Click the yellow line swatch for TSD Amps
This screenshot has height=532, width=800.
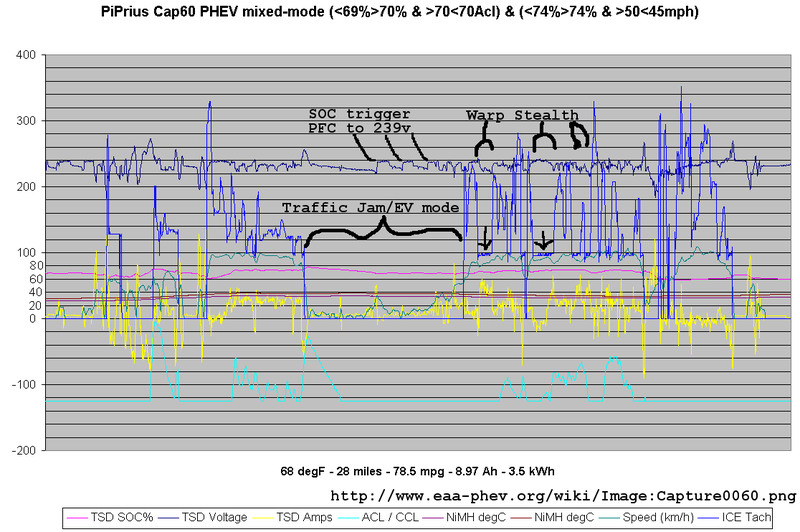(262, 518)
